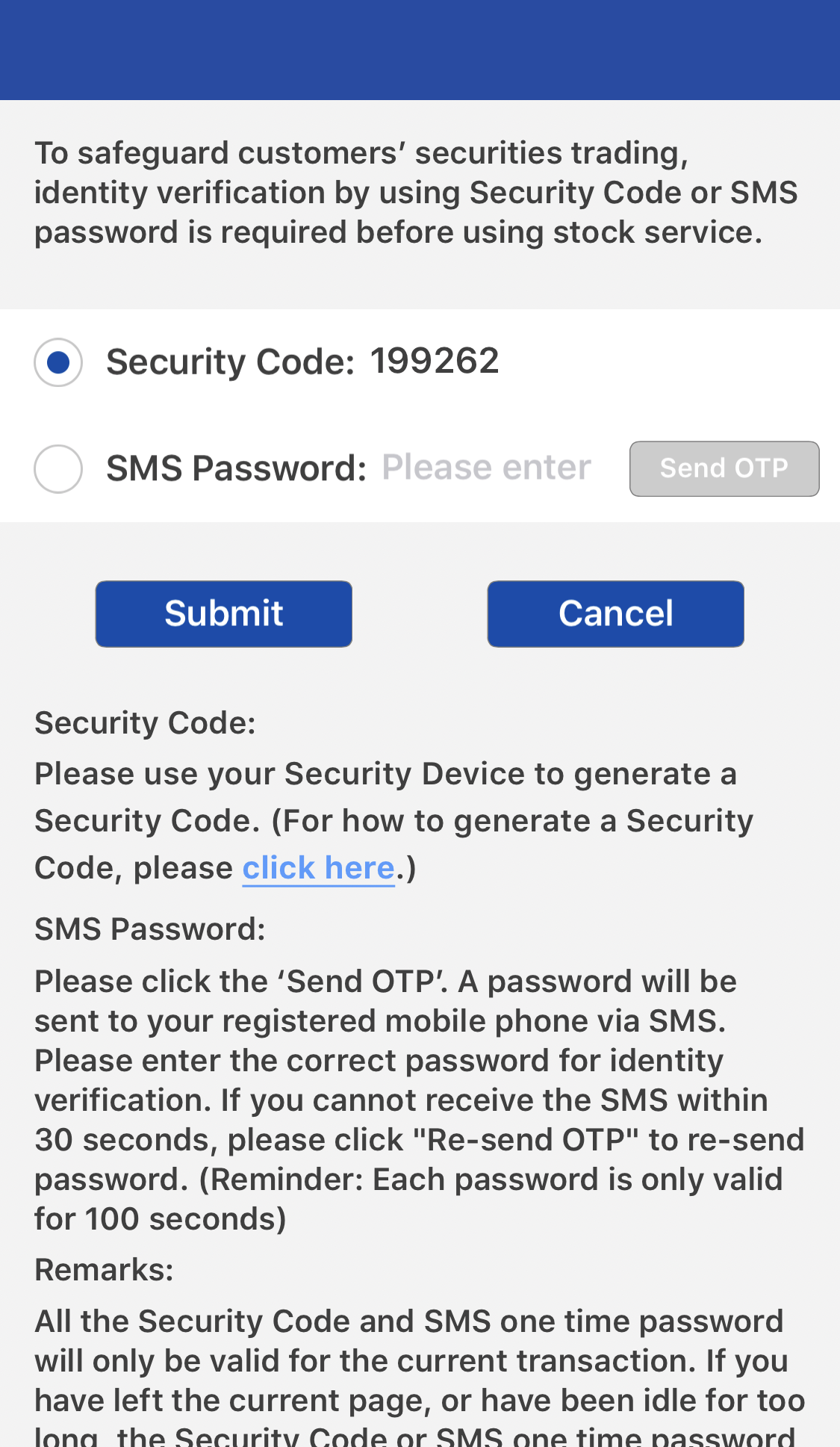The width and height of the screenshot is (840, 1447).
Task: Open the 'click here' Security Code help link
Action: [x=318, y=868]
